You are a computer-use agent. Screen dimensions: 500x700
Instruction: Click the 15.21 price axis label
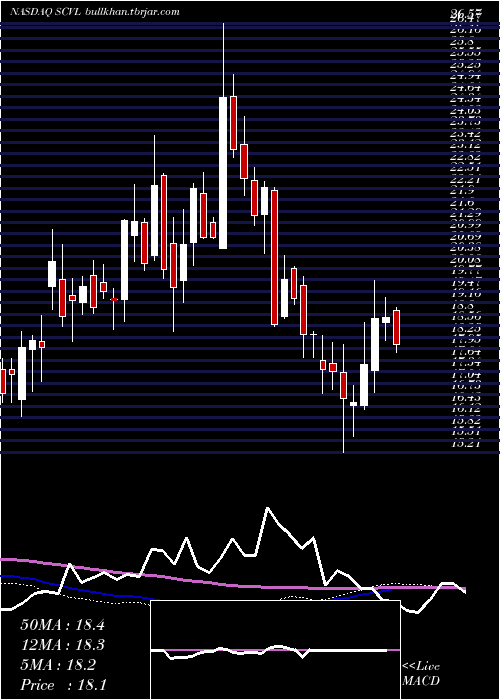pos(466,444)
